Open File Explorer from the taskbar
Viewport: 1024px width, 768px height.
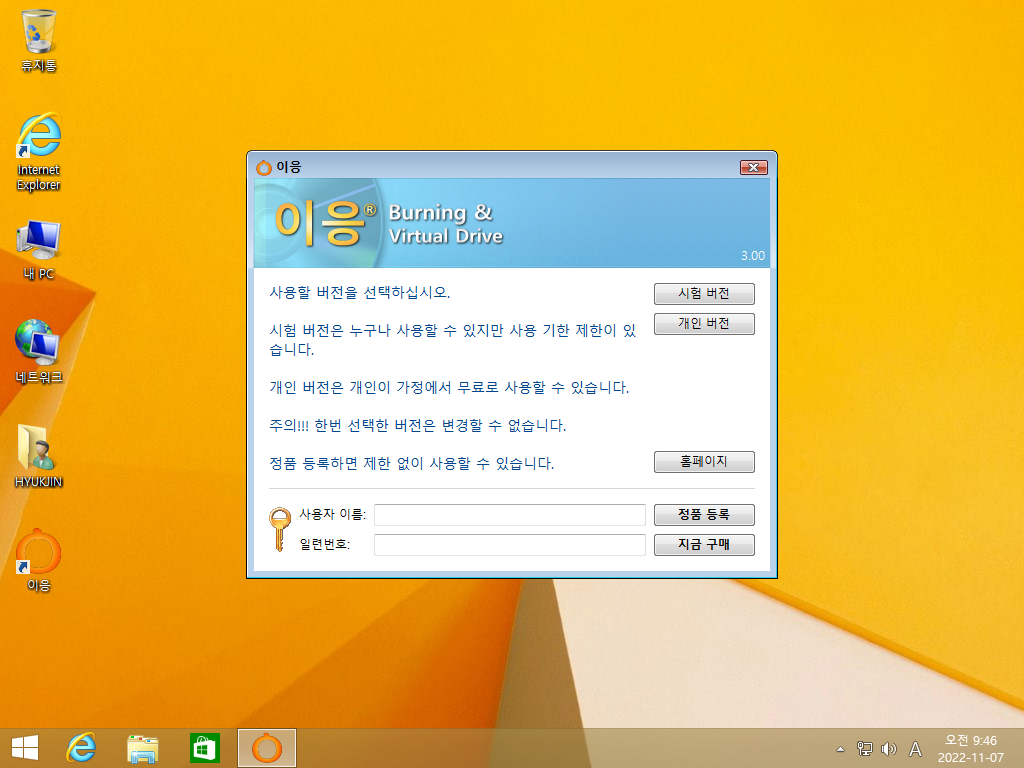click(x=143, y=748)
